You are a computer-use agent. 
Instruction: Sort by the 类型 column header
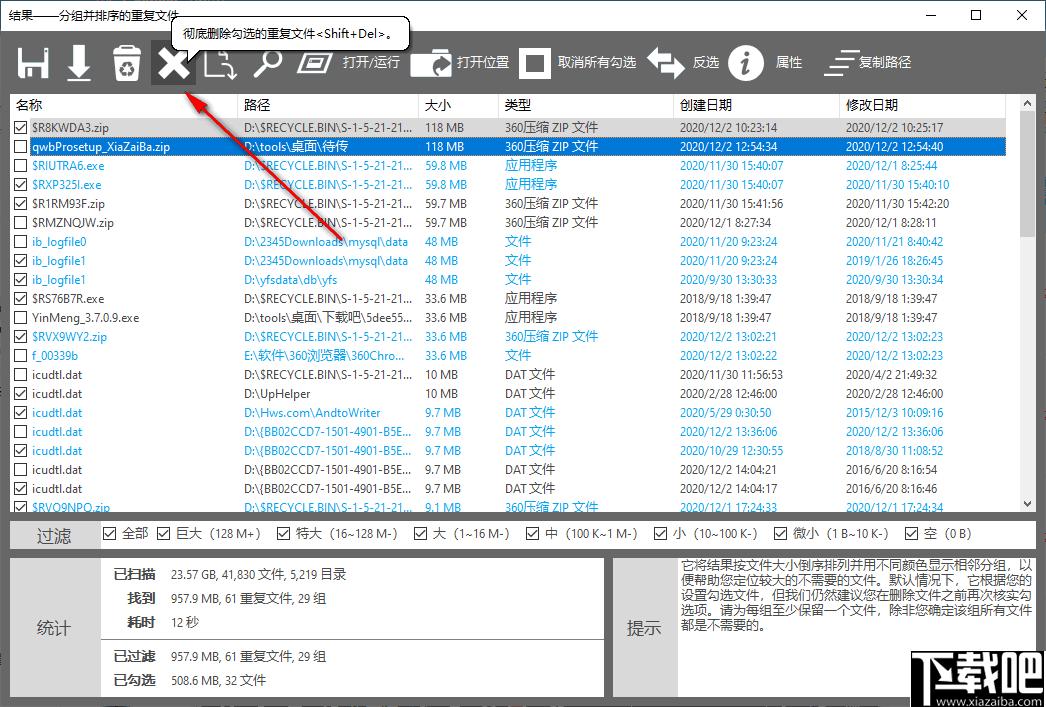tap(586, 105)
